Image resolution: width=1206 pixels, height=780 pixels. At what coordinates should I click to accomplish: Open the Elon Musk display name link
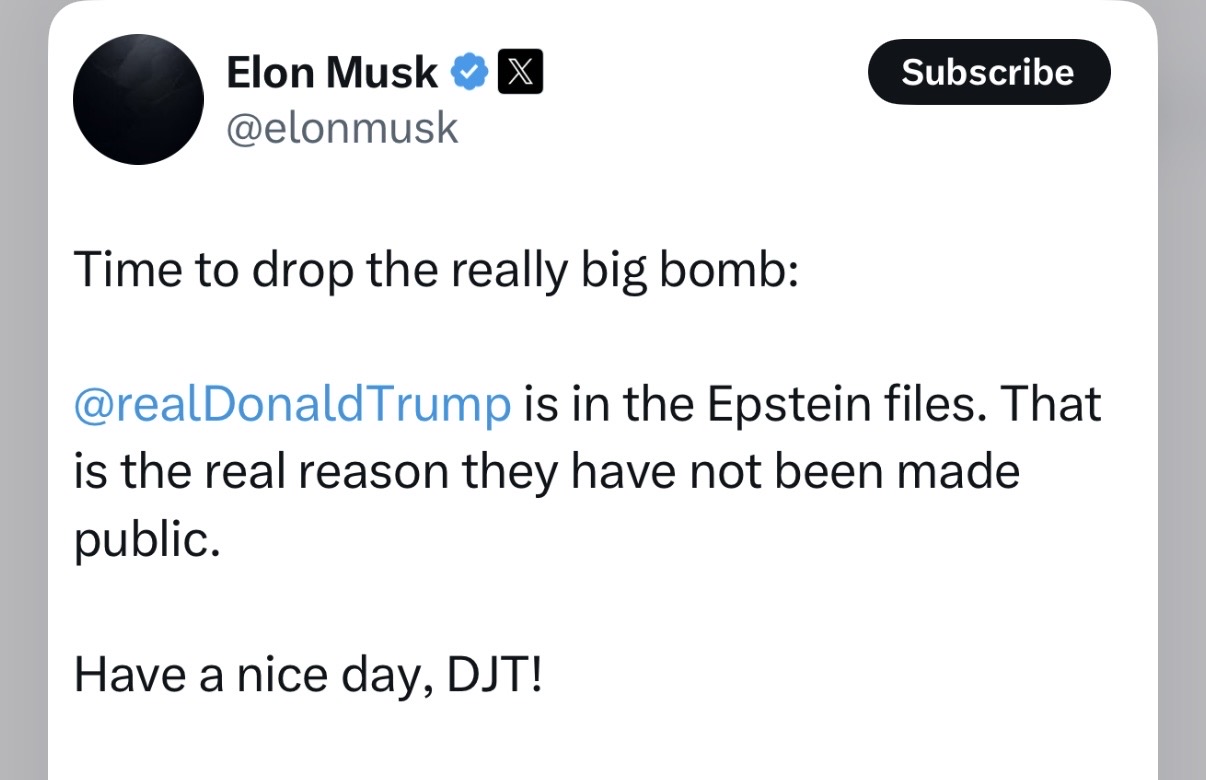coord(333,73)
